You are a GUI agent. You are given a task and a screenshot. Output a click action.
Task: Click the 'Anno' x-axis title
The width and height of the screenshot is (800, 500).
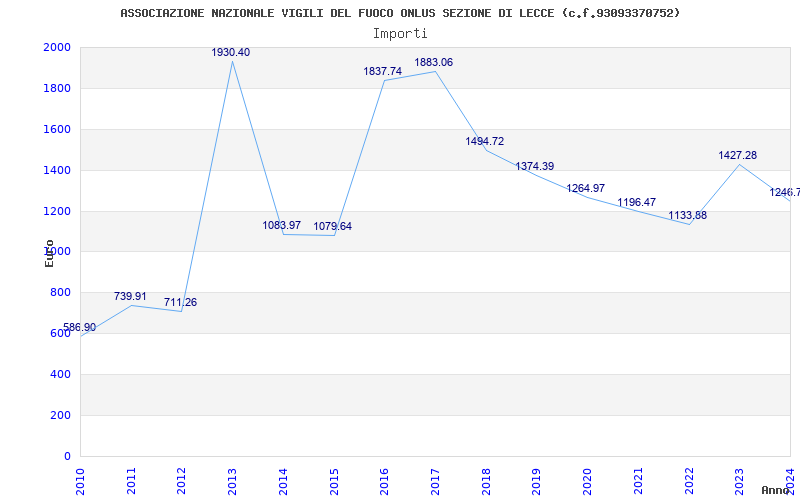[776, 490]
